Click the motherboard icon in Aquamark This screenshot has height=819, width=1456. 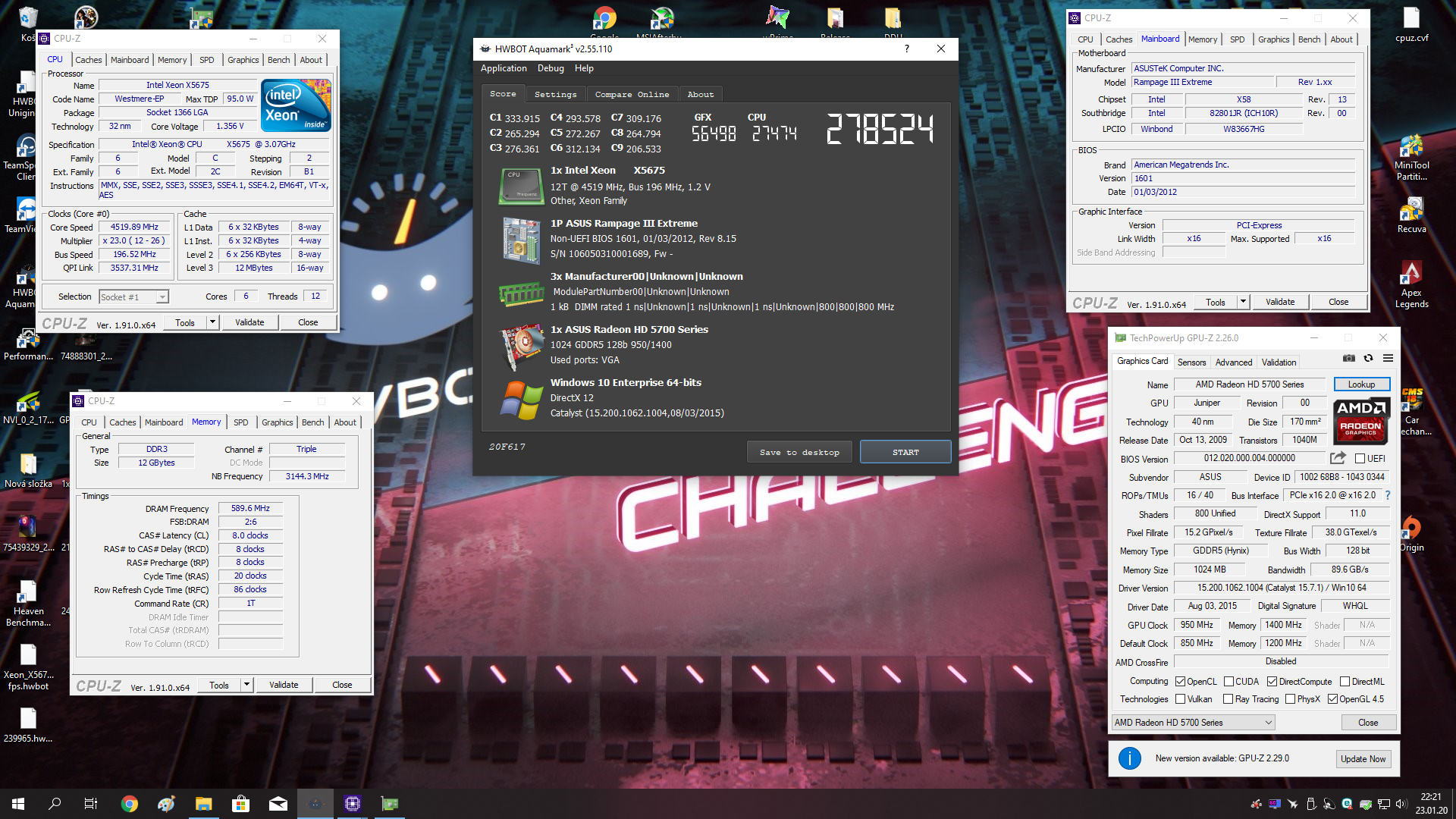point(520,240)
